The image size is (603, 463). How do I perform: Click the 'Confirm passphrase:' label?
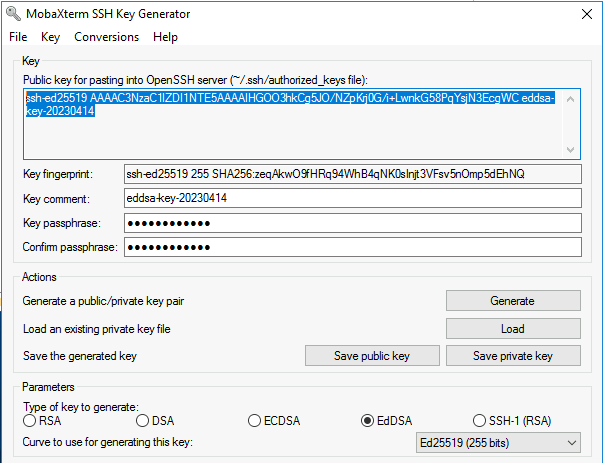coord(70,247)
